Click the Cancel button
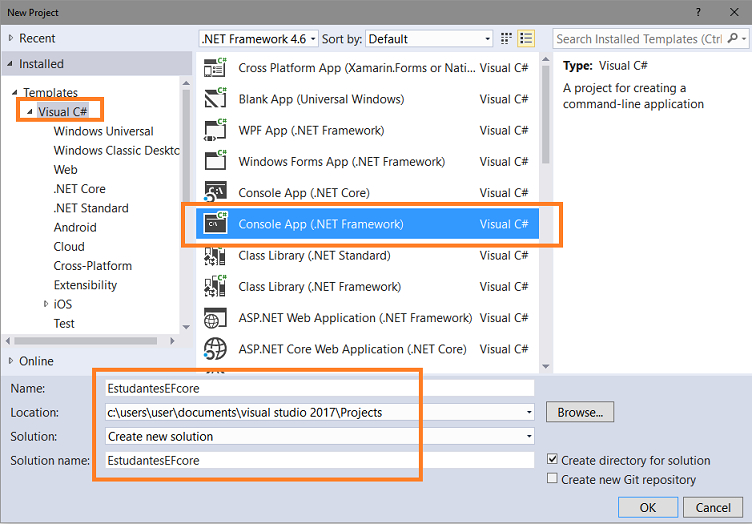 [713, 507]
